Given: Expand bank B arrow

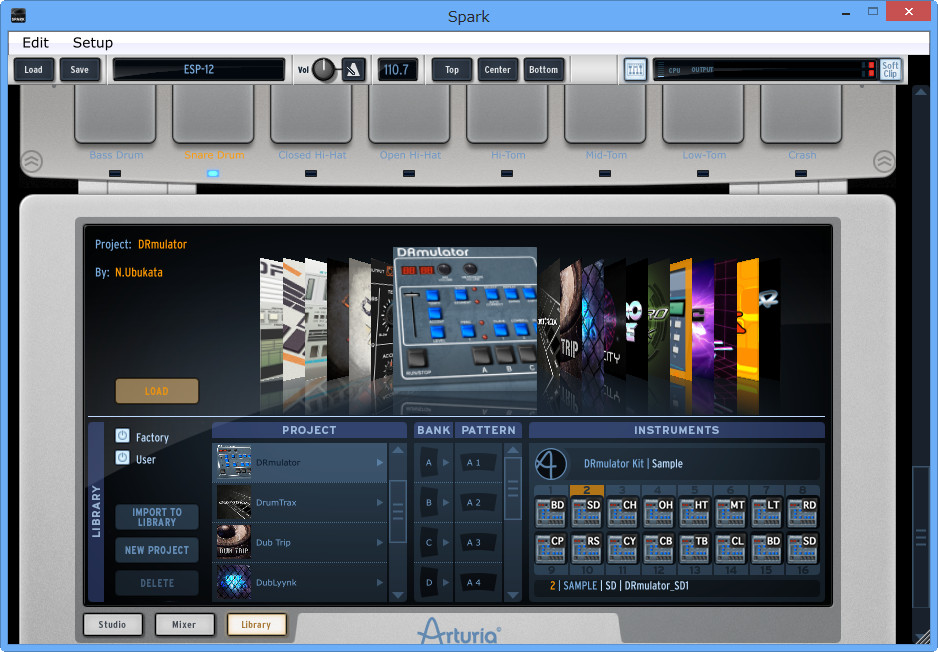Looking at the screenshot, I should pyautogui.click(x=446, y=502).
